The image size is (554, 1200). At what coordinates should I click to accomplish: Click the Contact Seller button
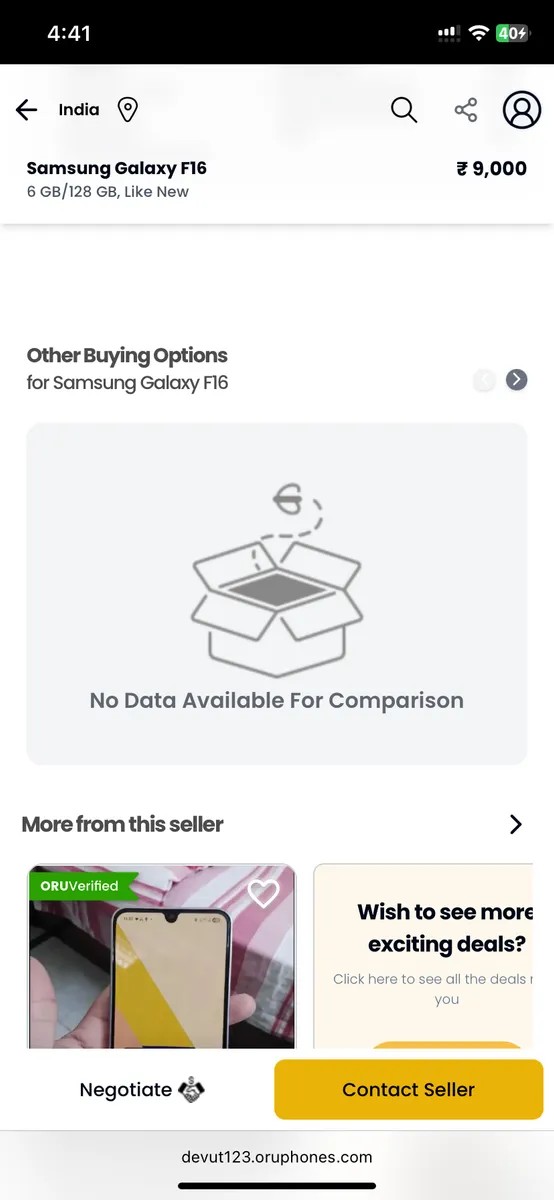point(409,1090)
